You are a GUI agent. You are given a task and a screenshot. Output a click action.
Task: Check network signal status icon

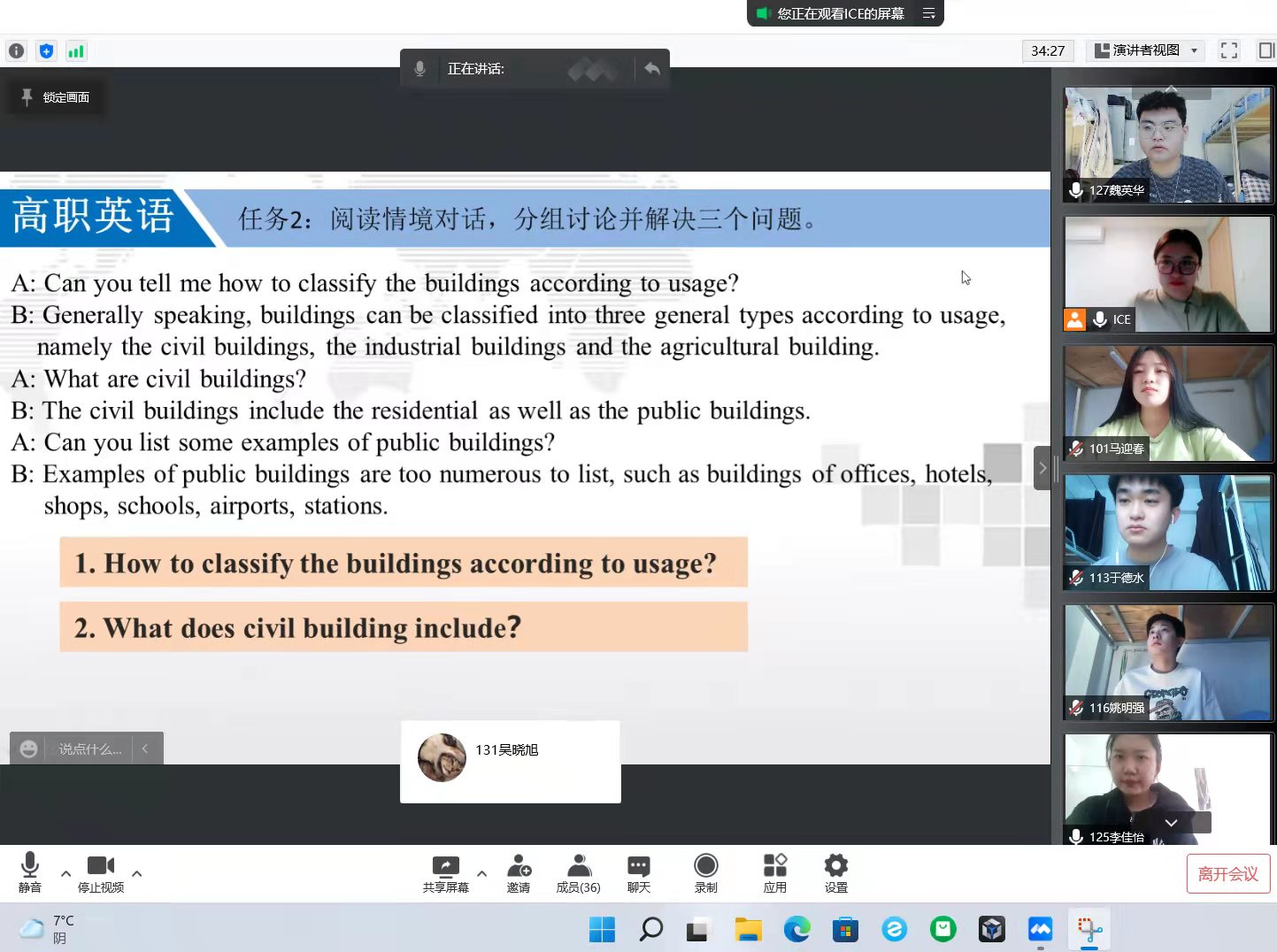(x=76, y=51)
